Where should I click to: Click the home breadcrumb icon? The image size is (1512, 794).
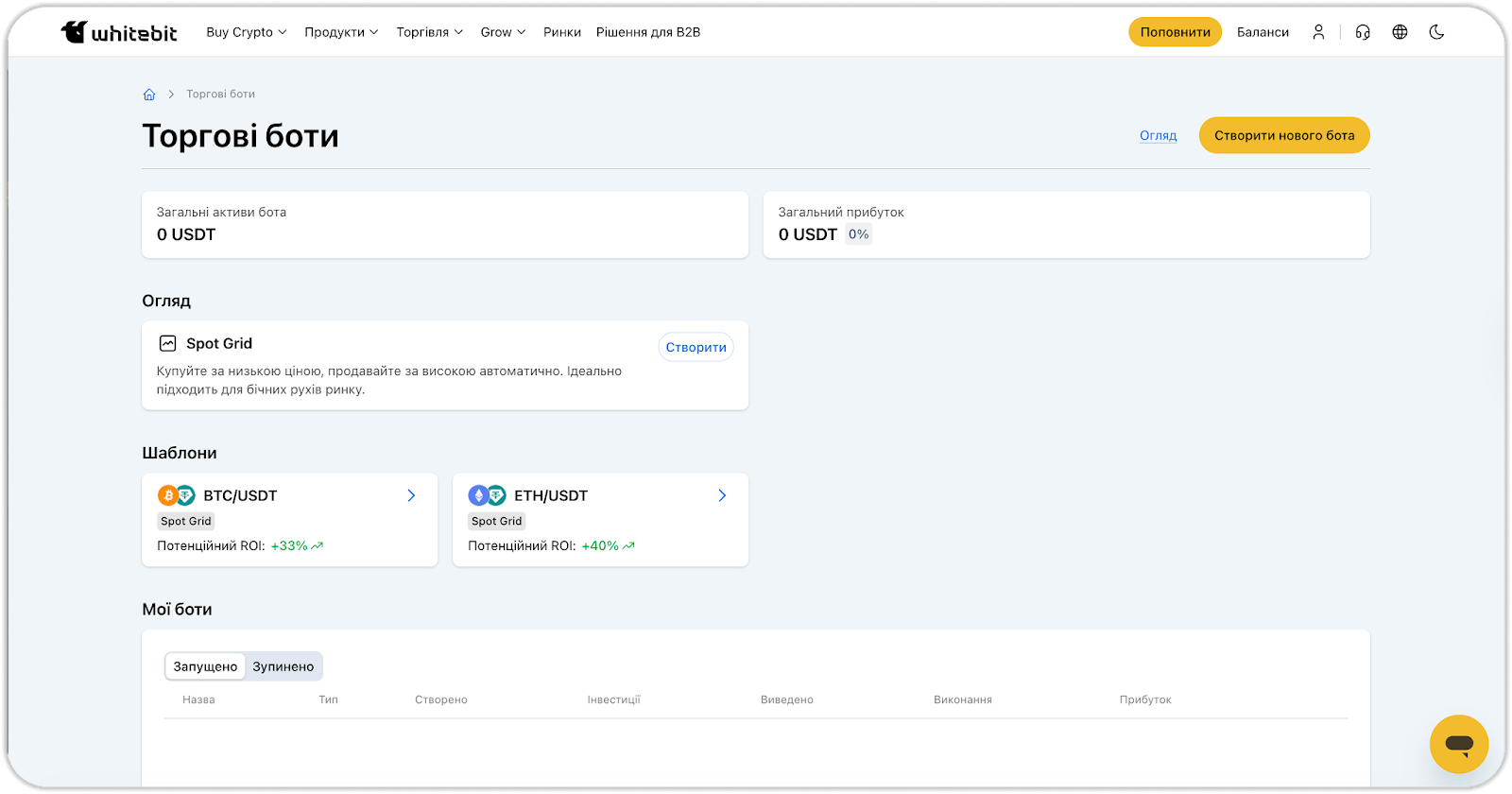coord(149,95)
